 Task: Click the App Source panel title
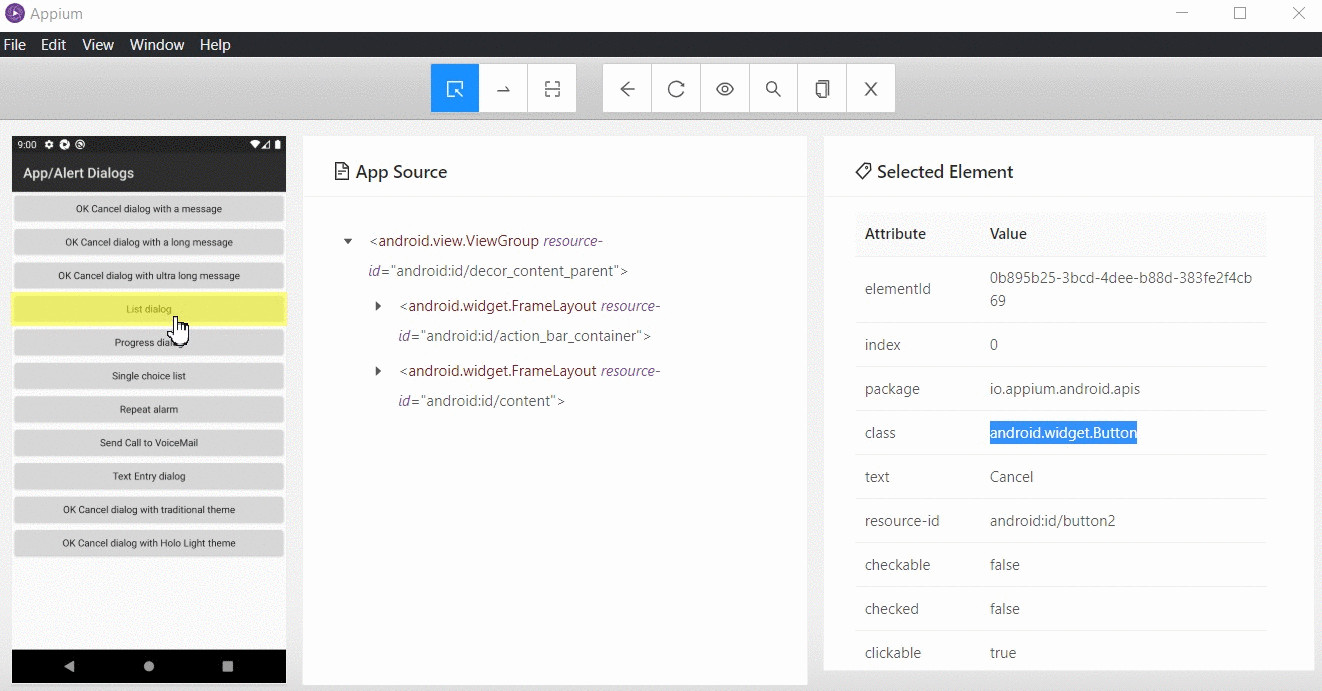click(401, 172)
